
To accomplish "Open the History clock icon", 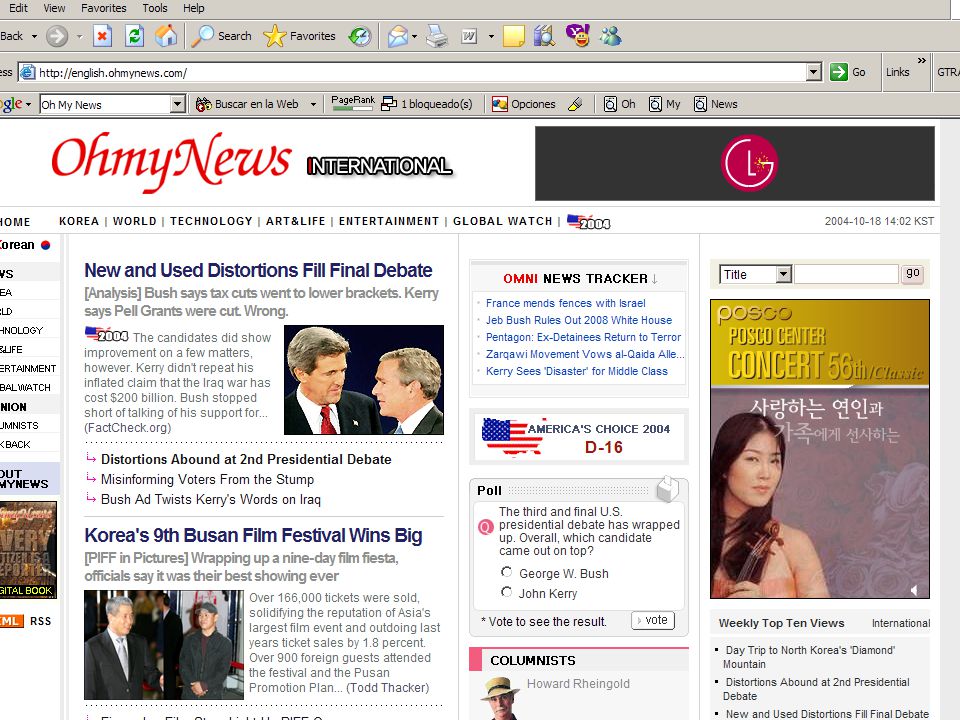I will (360, 36).
